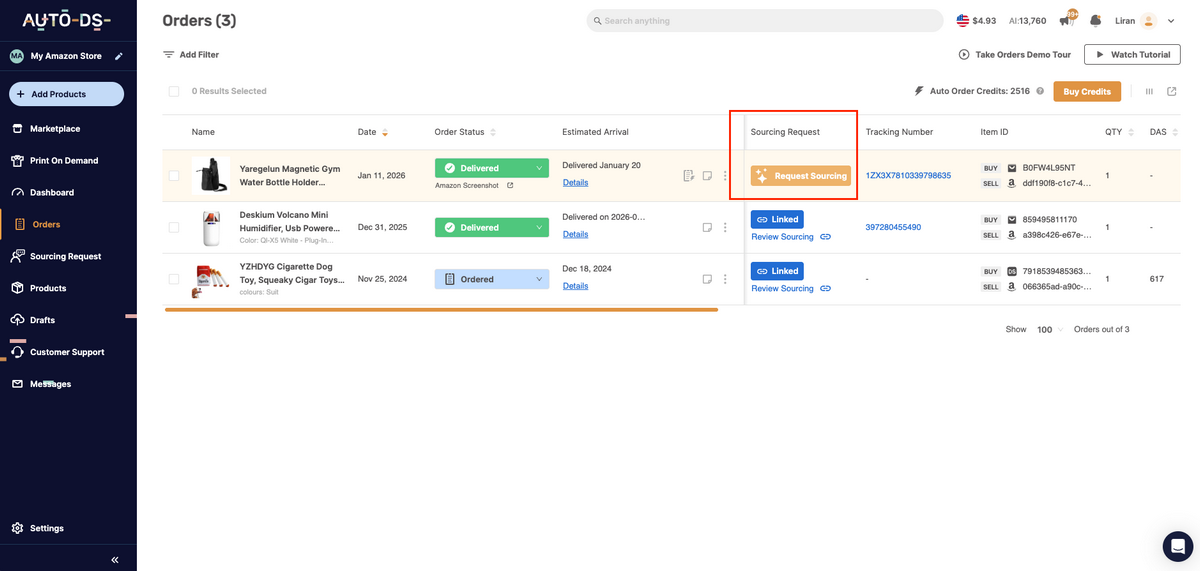Click the Liran user avatar

coord(1148,20)
